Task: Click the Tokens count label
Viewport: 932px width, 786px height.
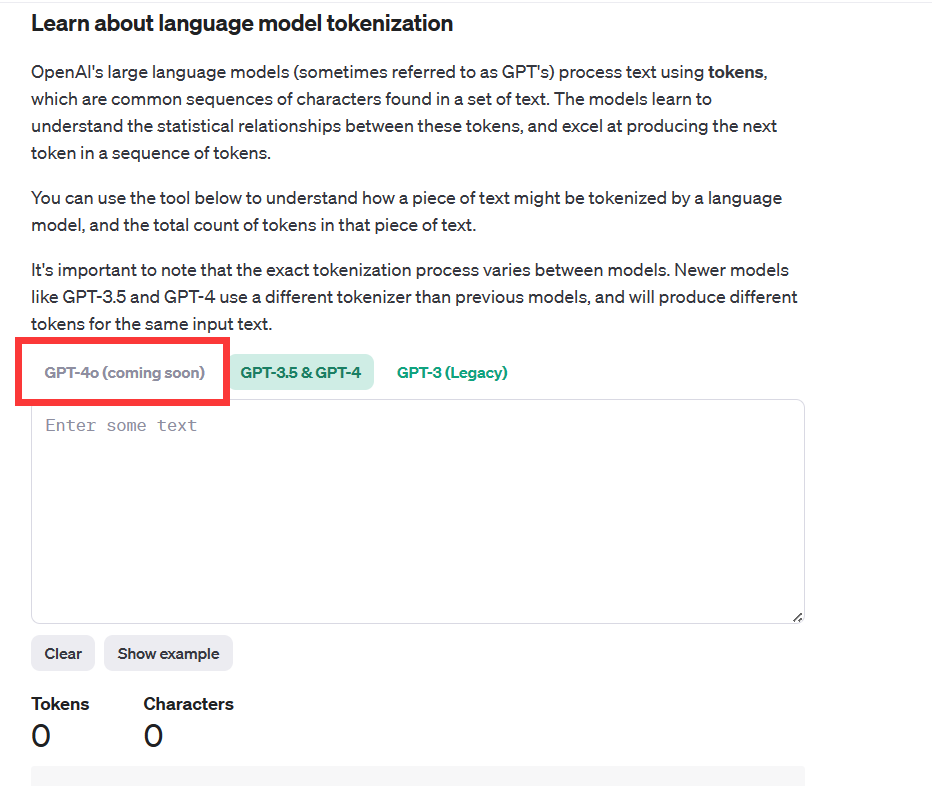Action: [60, 704]
